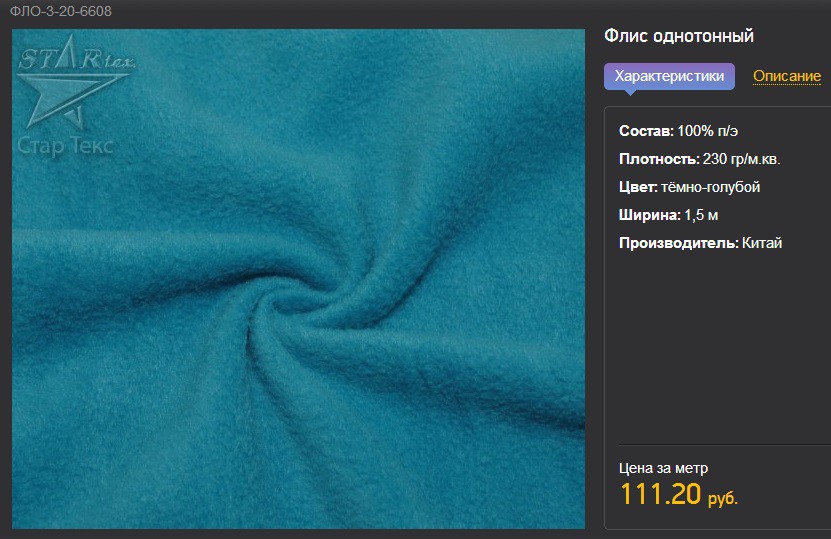Viewport: 831px width, 539px height.
Task: Click the Флис однотонный product title
Action: (679, 36)
